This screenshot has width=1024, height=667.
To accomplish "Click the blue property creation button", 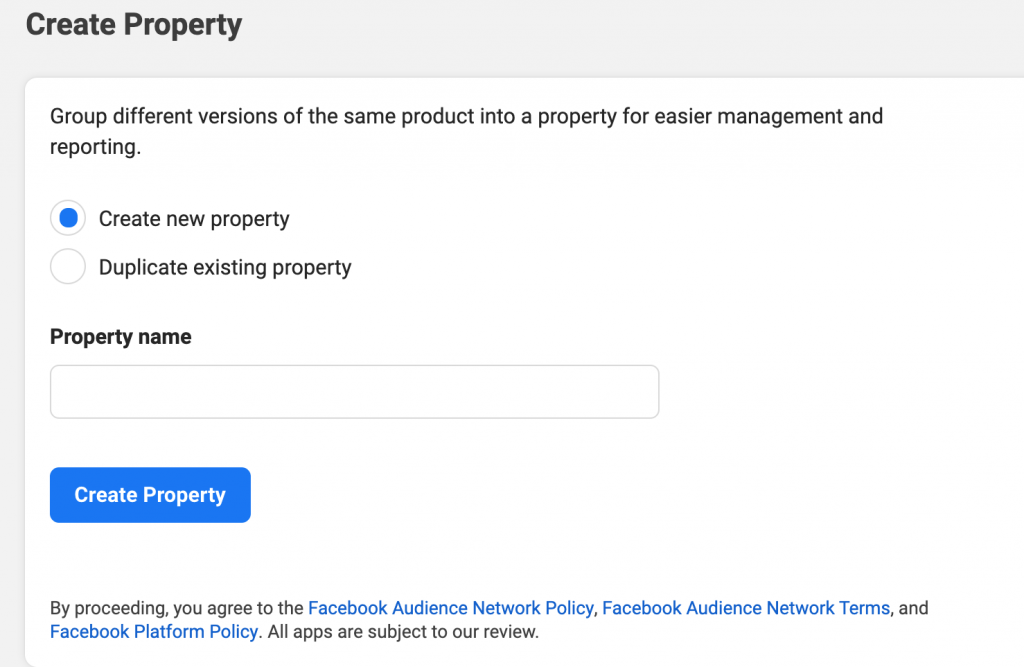I will (x=149, y=494).
